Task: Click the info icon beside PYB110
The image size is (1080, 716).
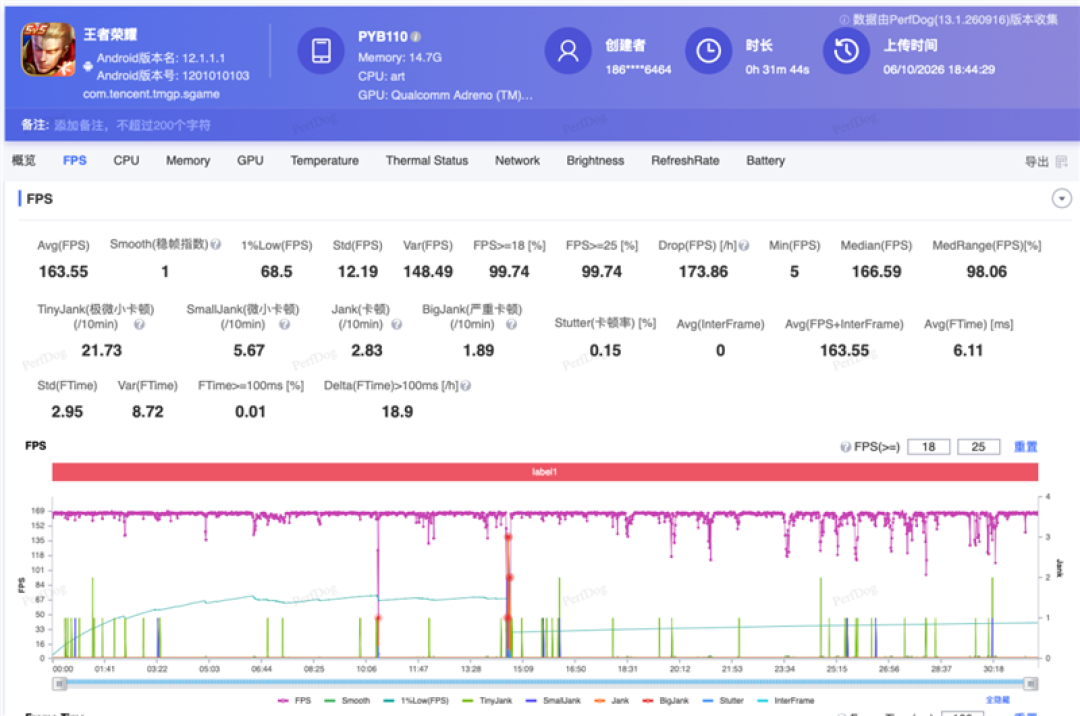Action: 415,36
